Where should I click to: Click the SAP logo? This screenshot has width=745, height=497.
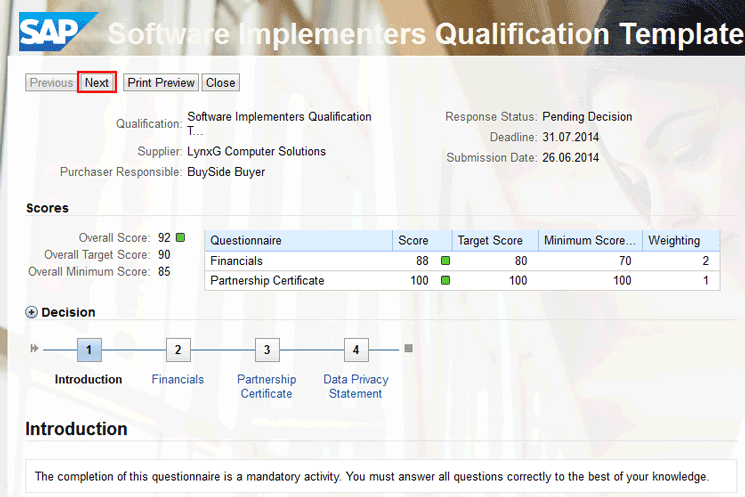pos(57,31)
